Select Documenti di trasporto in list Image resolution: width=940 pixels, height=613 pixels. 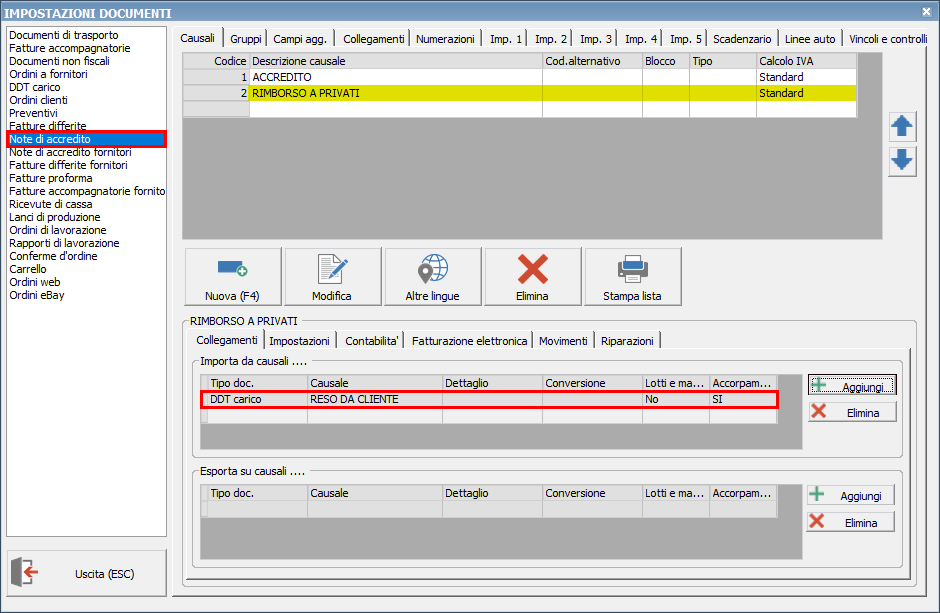(64, 35)
